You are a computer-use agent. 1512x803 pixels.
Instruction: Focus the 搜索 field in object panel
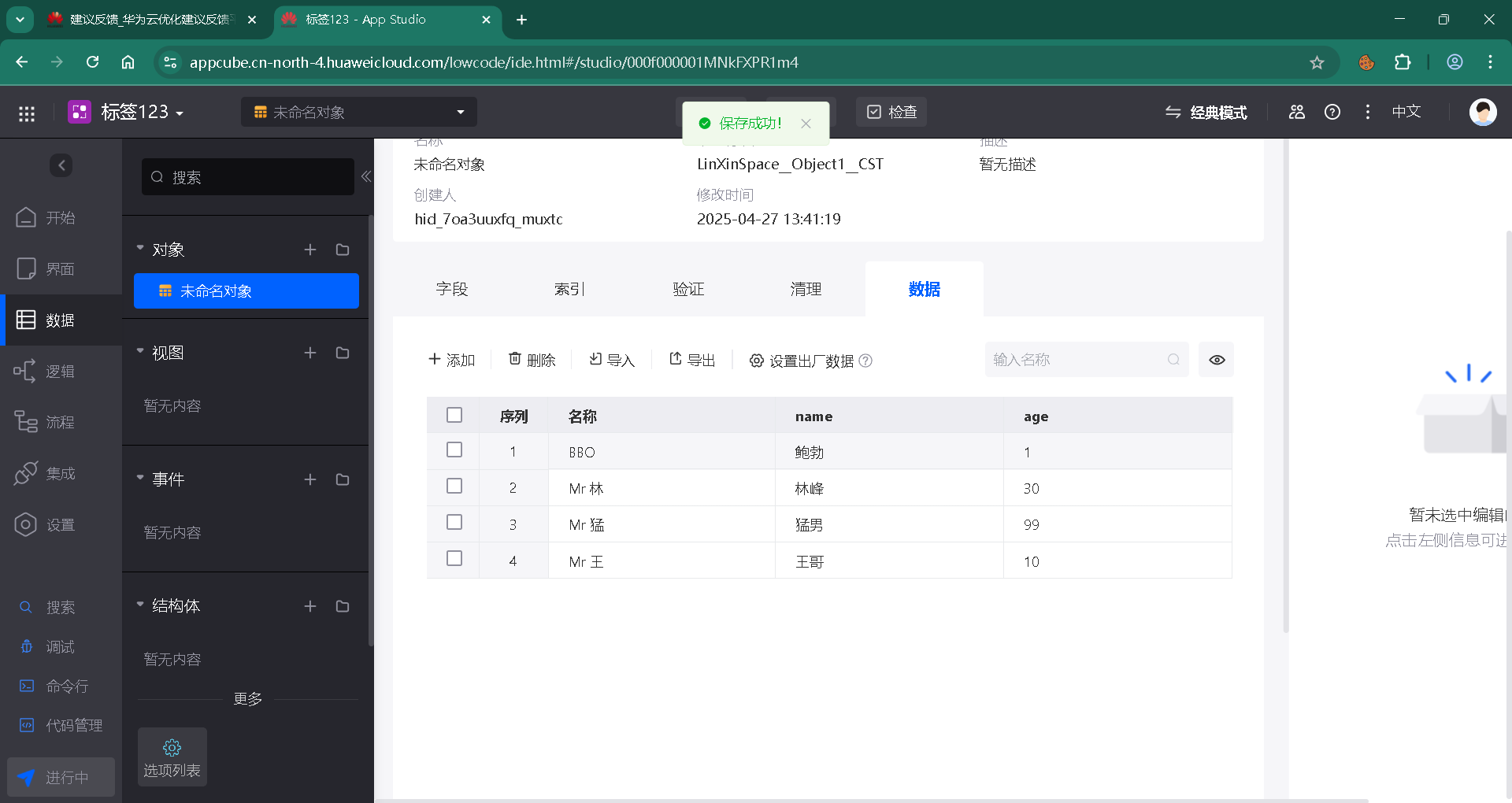pos(248,177)
